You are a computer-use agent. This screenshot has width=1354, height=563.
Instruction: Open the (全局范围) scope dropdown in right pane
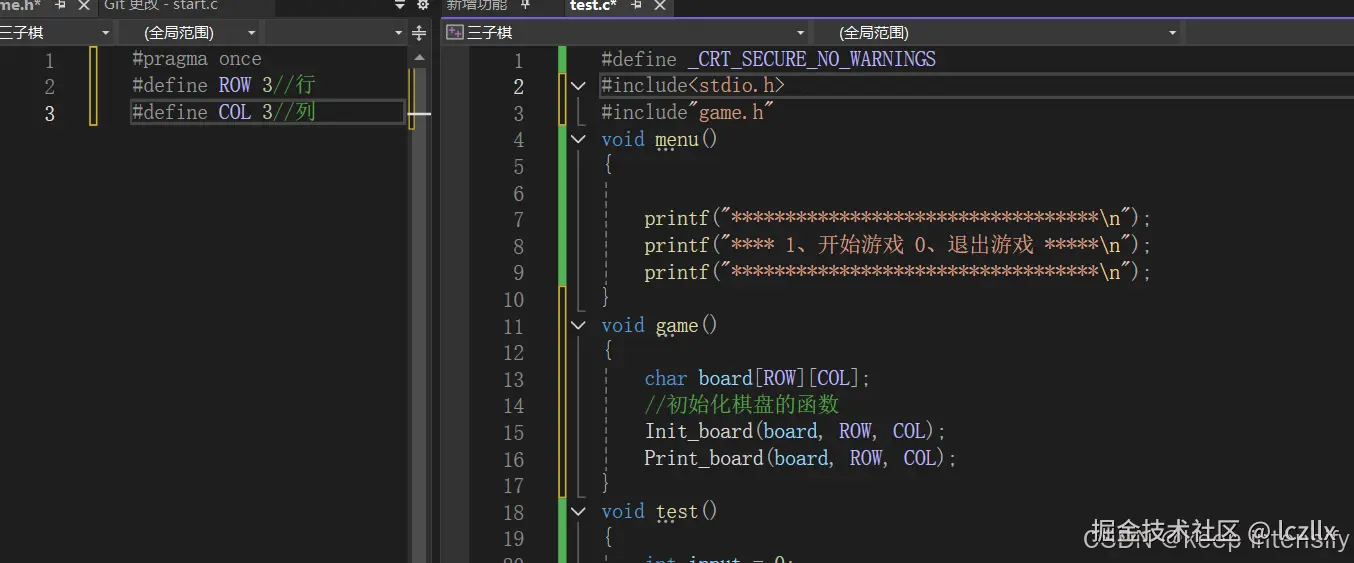pyautogui.click(x=1173, y=33)
